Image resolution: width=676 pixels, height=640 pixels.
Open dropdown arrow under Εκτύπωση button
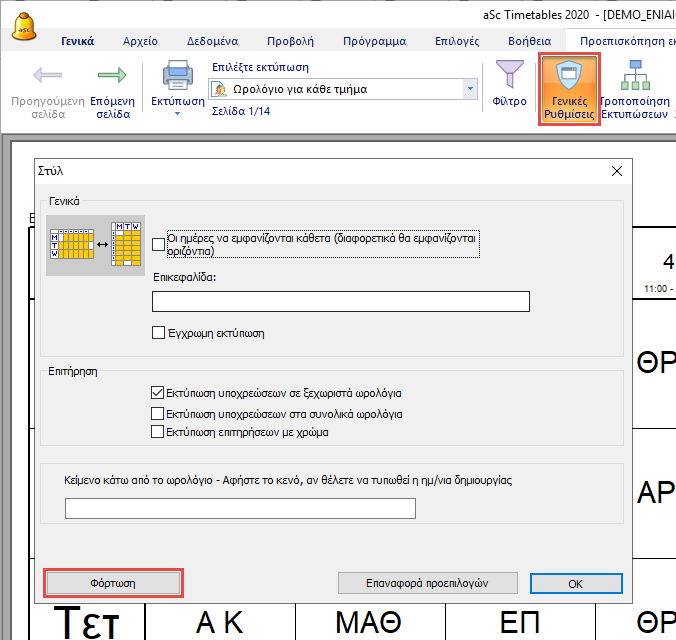pyautogui.click(x=177, y=114)
